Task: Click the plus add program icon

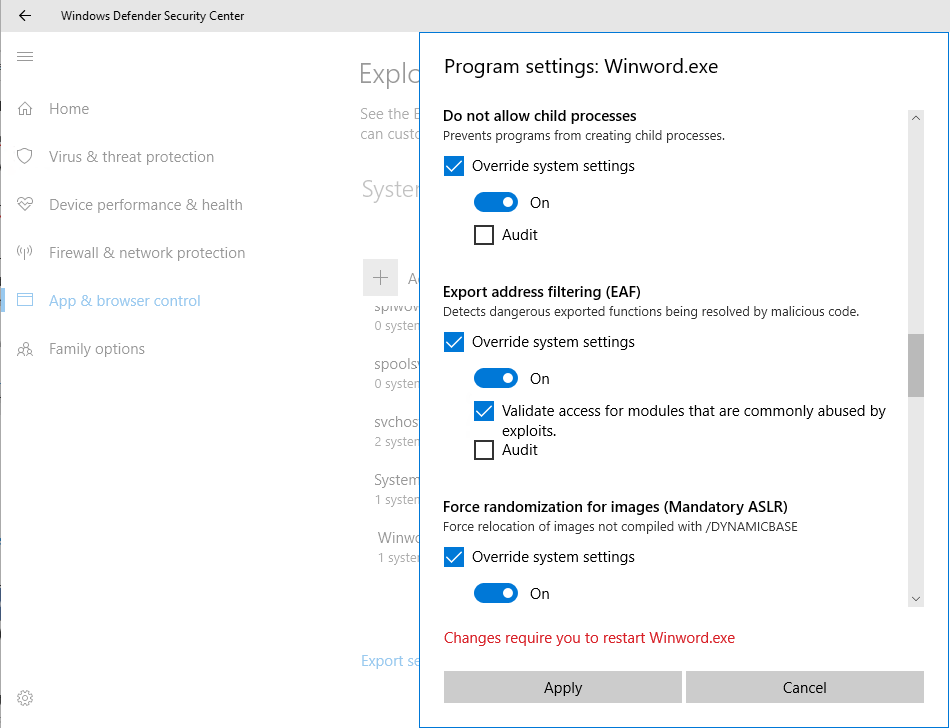Action: [380, 277]
